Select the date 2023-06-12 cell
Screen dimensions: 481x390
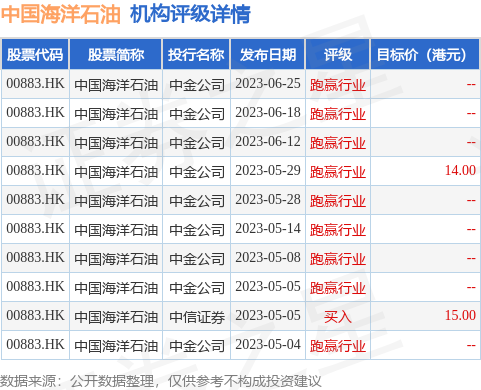tap(268, 141)
